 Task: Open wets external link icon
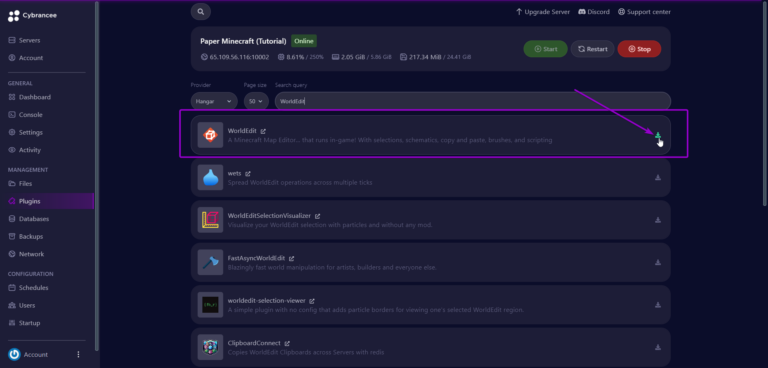(248, 173)
